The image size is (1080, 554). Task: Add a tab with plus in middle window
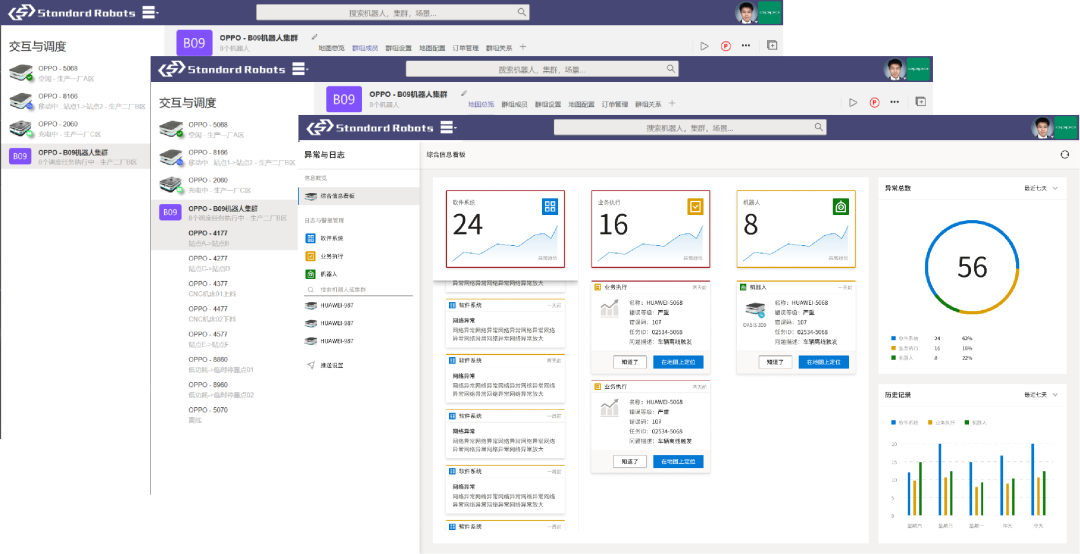pos(672,103)
